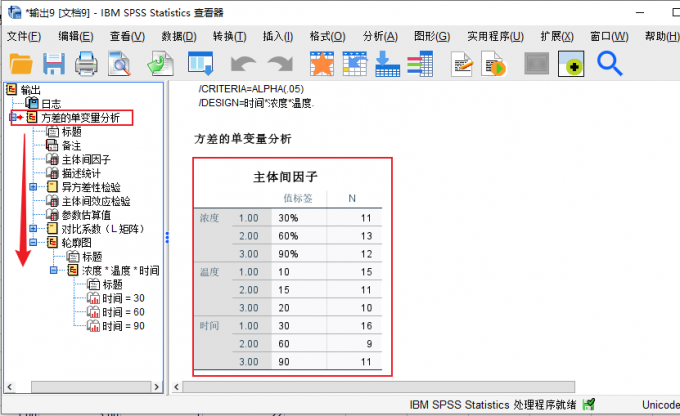Click the 方差的单变量分析 heading in viewer
680x416 pixels.
(x=242, y=139)
